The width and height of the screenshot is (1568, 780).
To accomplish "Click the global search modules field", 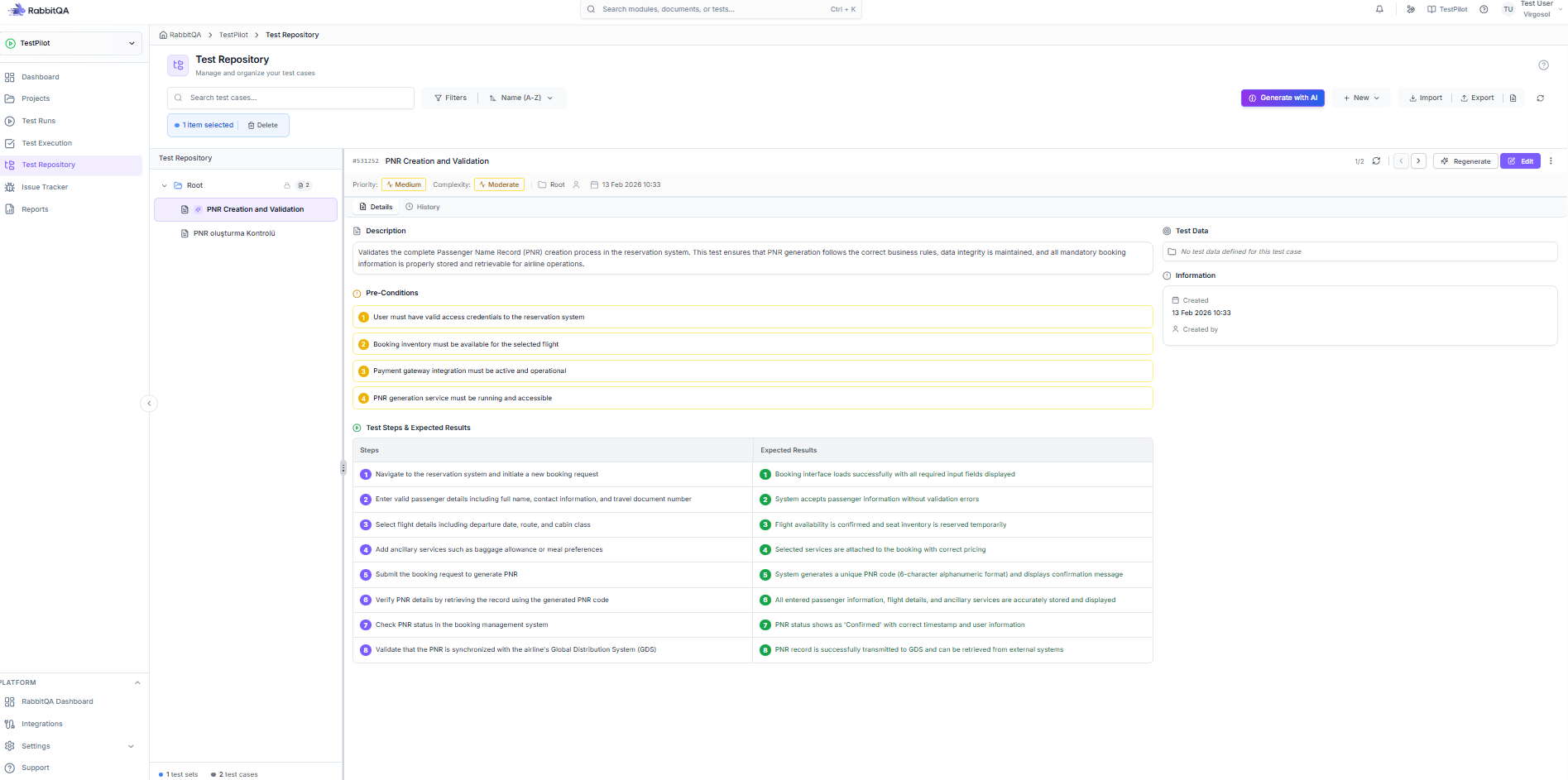I will [721, 9].
